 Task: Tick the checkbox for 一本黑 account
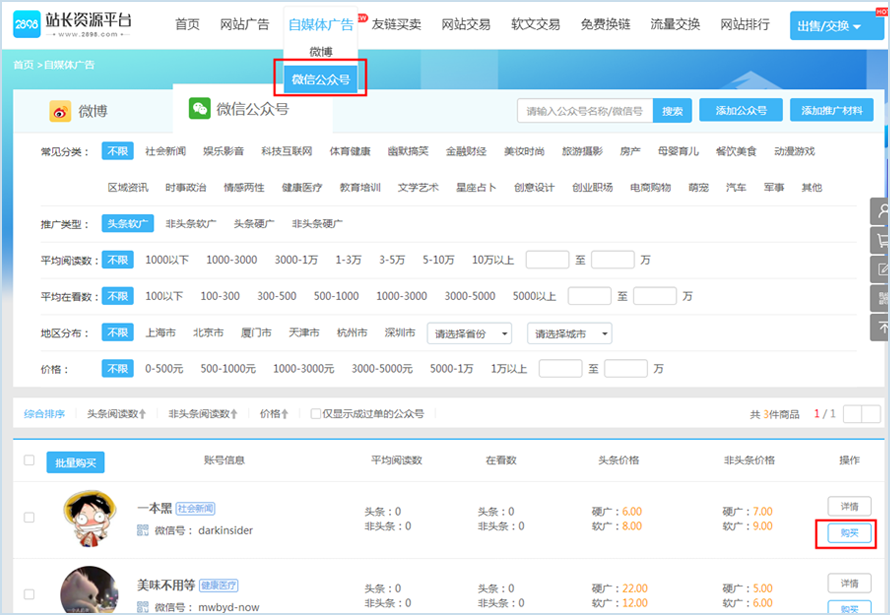click(x=29, y=518)
